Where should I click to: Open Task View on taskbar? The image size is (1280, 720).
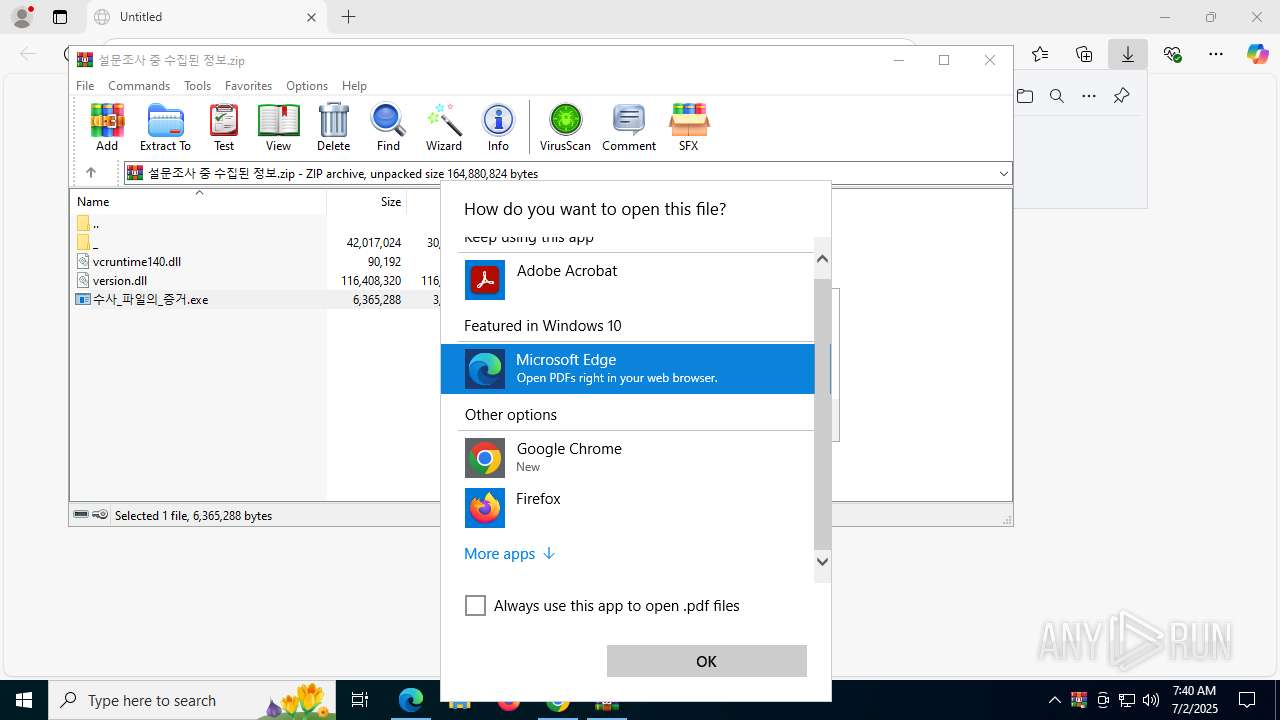point(360,700)
